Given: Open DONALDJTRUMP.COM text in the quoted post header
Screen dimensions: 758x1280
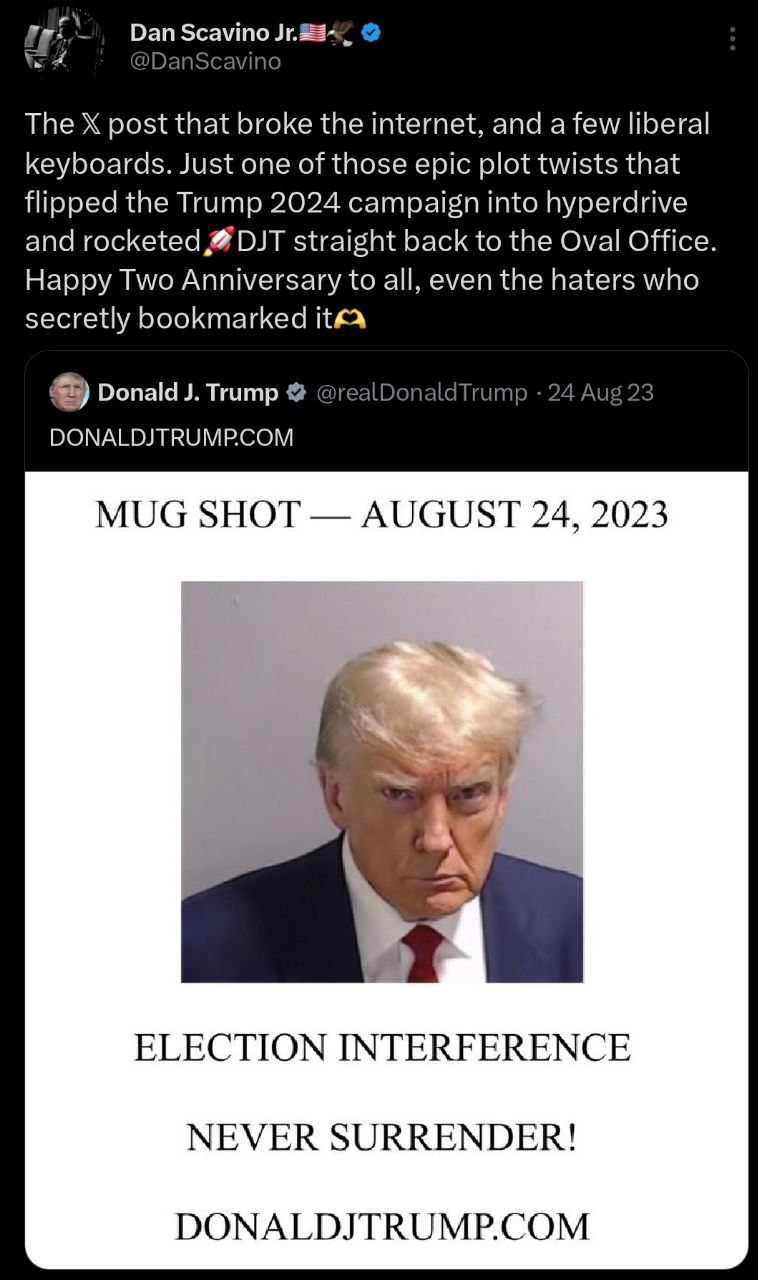Looking at the screenshot, I should pyautogui.click(x=171, y=437).
